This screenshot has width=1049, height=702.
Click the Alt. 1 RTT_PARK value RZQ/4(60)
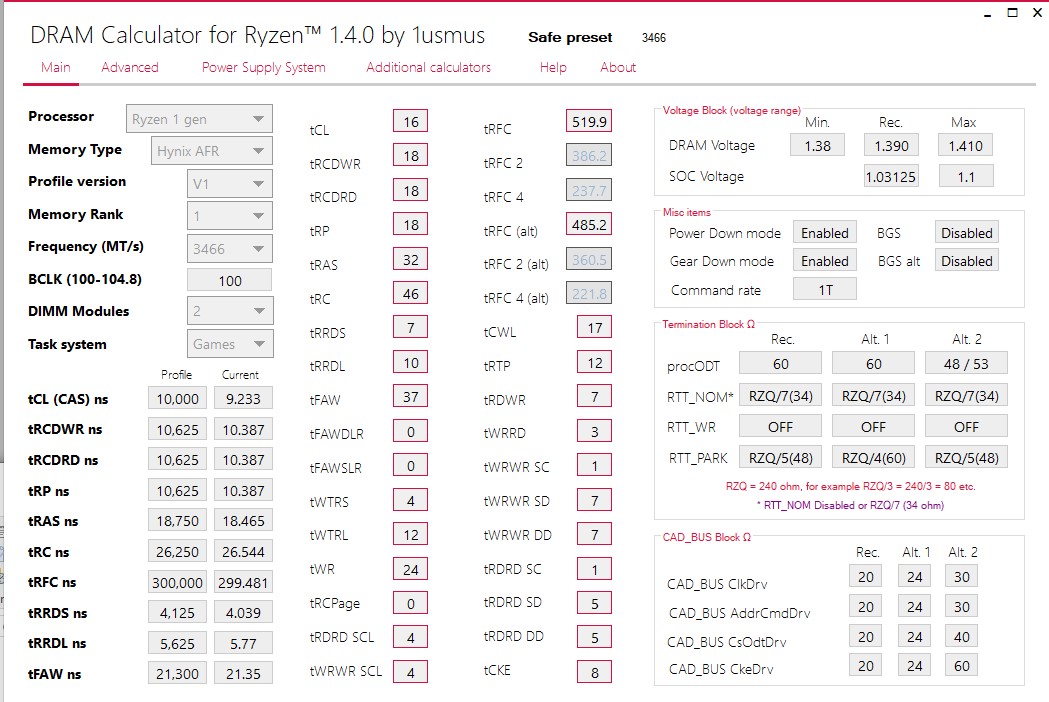coord(873,458)
